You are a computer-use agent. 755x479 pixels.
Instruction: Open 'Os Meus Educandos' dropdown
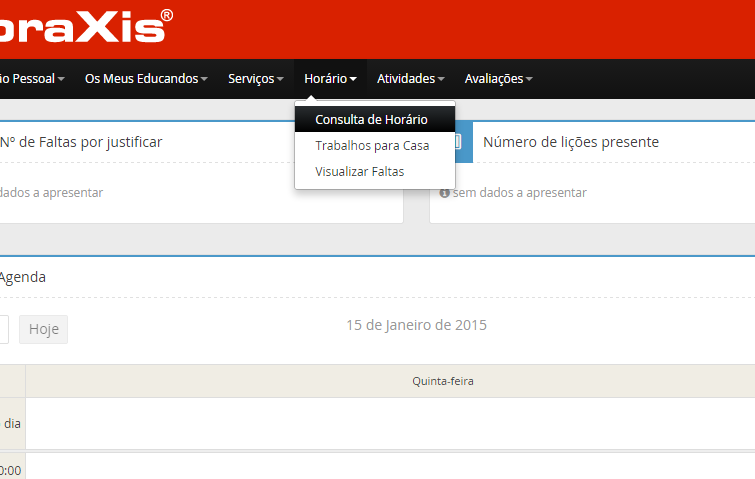pos(146,79)
